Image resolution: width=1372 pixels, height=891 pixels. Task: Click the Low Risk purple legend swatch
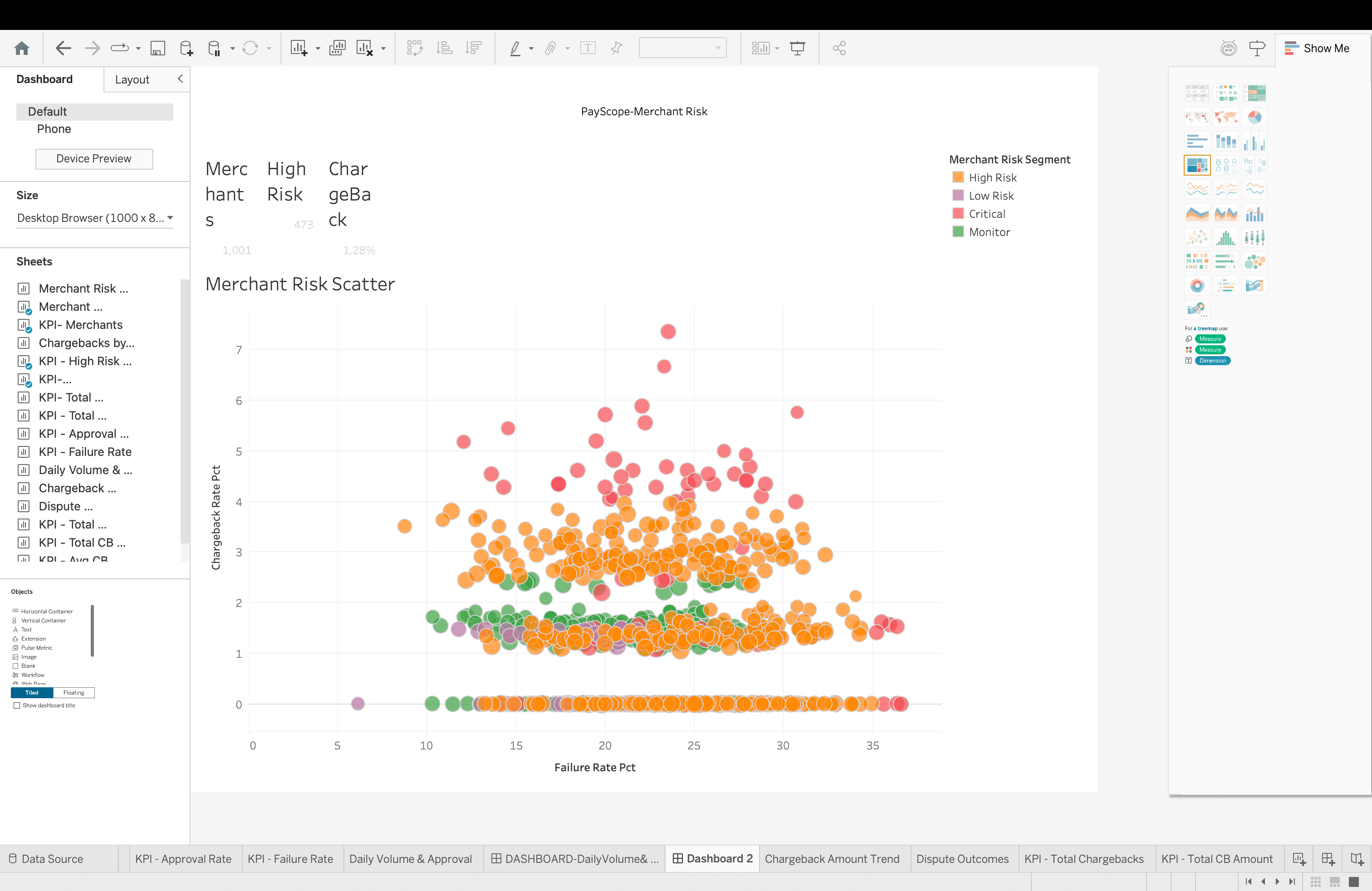[x=958, y=196]
